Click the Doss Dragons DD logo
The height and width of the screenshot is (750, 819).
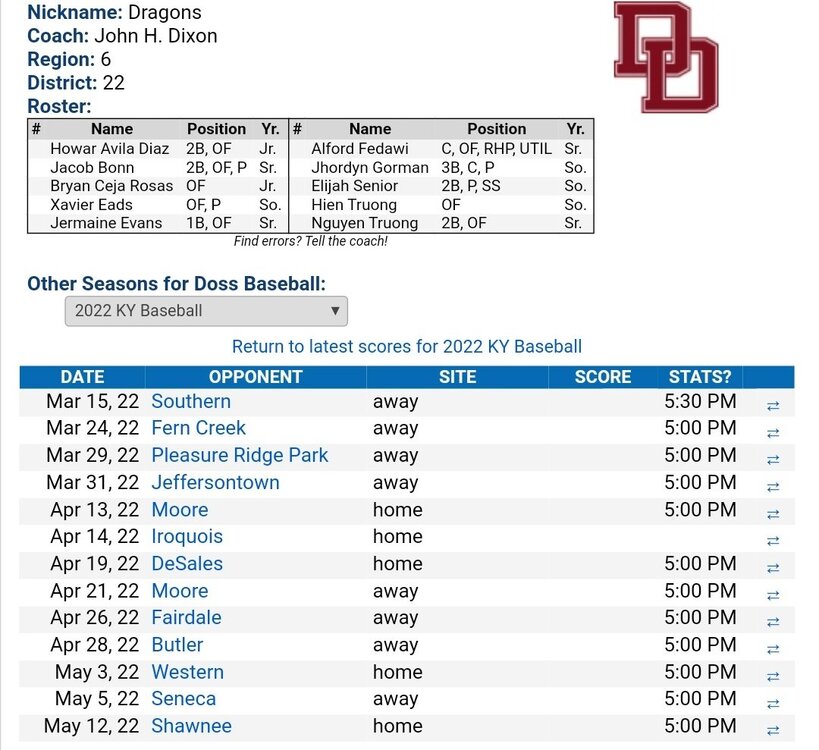click(x=666, y=57)
